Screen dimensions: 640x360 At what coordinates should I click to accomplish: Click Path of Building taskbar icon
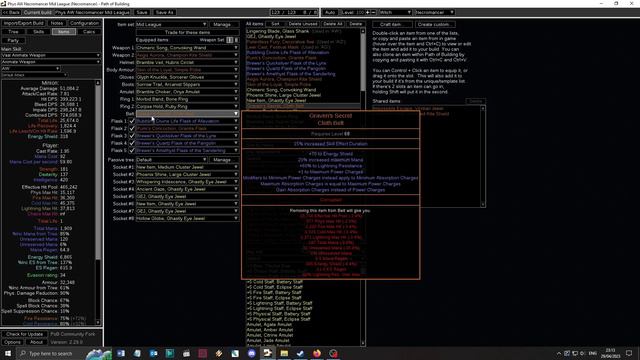[x=268, y=353]
